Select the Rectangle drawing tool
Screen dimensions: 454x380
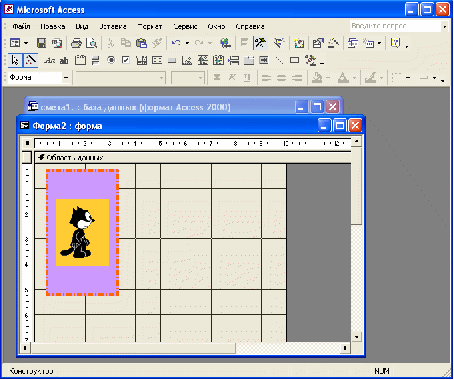click(x=295, y=60)
